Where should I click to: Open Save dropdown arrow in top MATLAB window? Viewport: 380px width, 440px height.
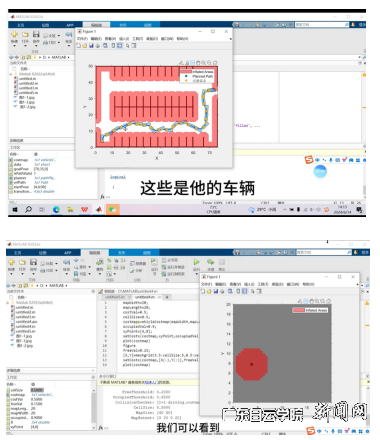(x=36, y=46)
